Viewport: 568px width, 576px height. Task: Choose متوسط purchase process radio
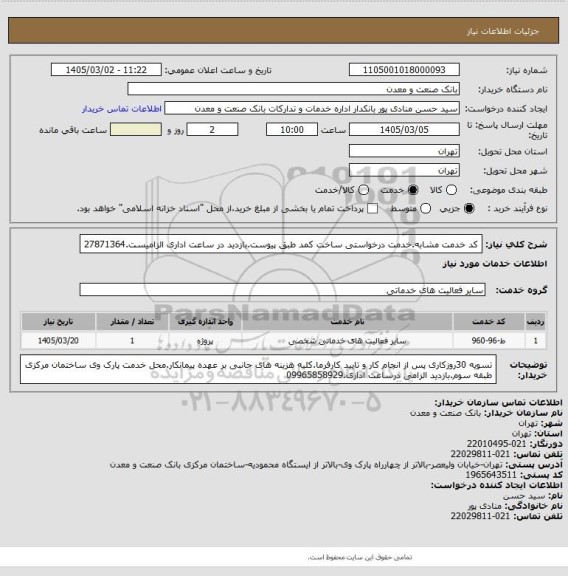425,209
